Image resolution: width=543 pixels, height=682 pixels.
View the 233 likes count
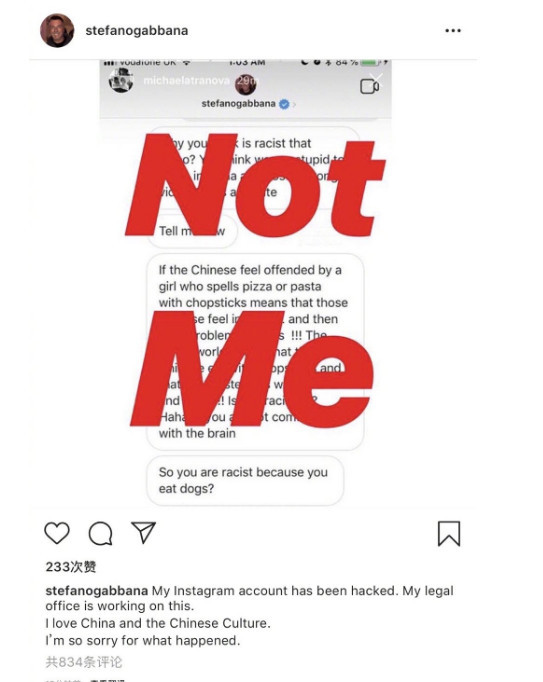tap(71, 567)
